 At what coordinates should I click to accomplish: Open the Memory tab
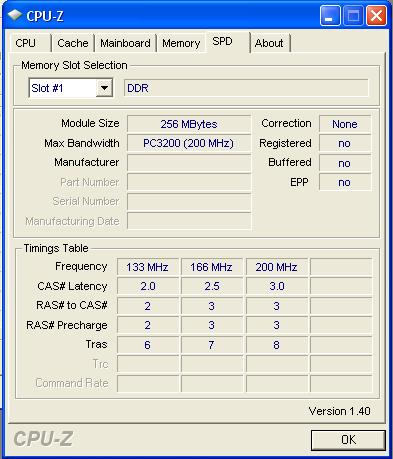[x=181, y=43]
